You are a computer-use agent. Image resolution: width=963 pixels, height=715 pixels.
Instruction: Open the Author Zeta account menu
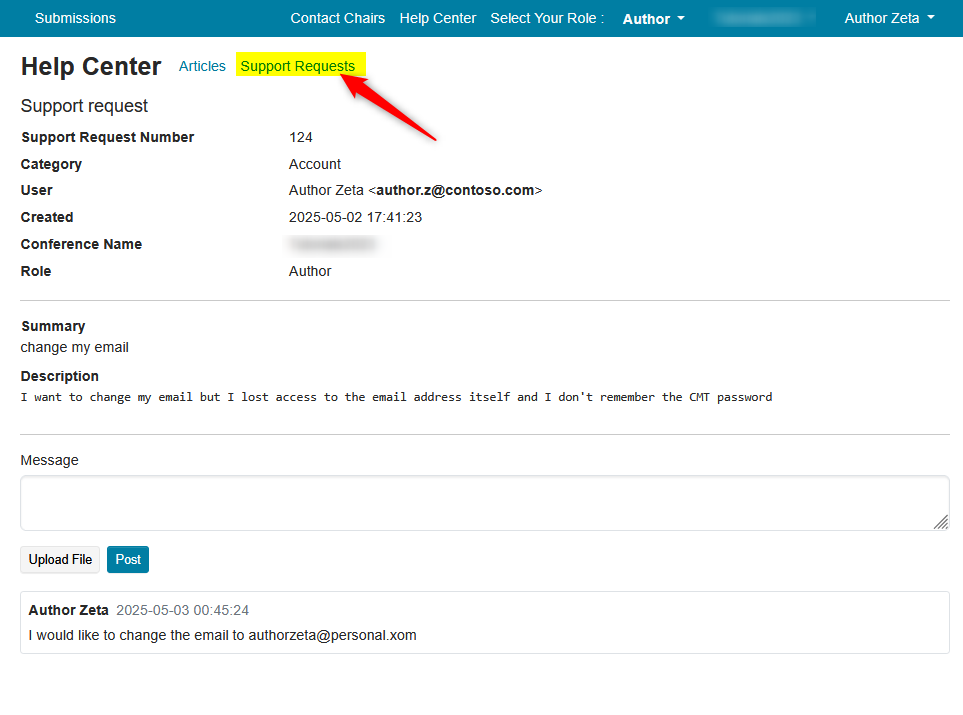click(889, 18)
